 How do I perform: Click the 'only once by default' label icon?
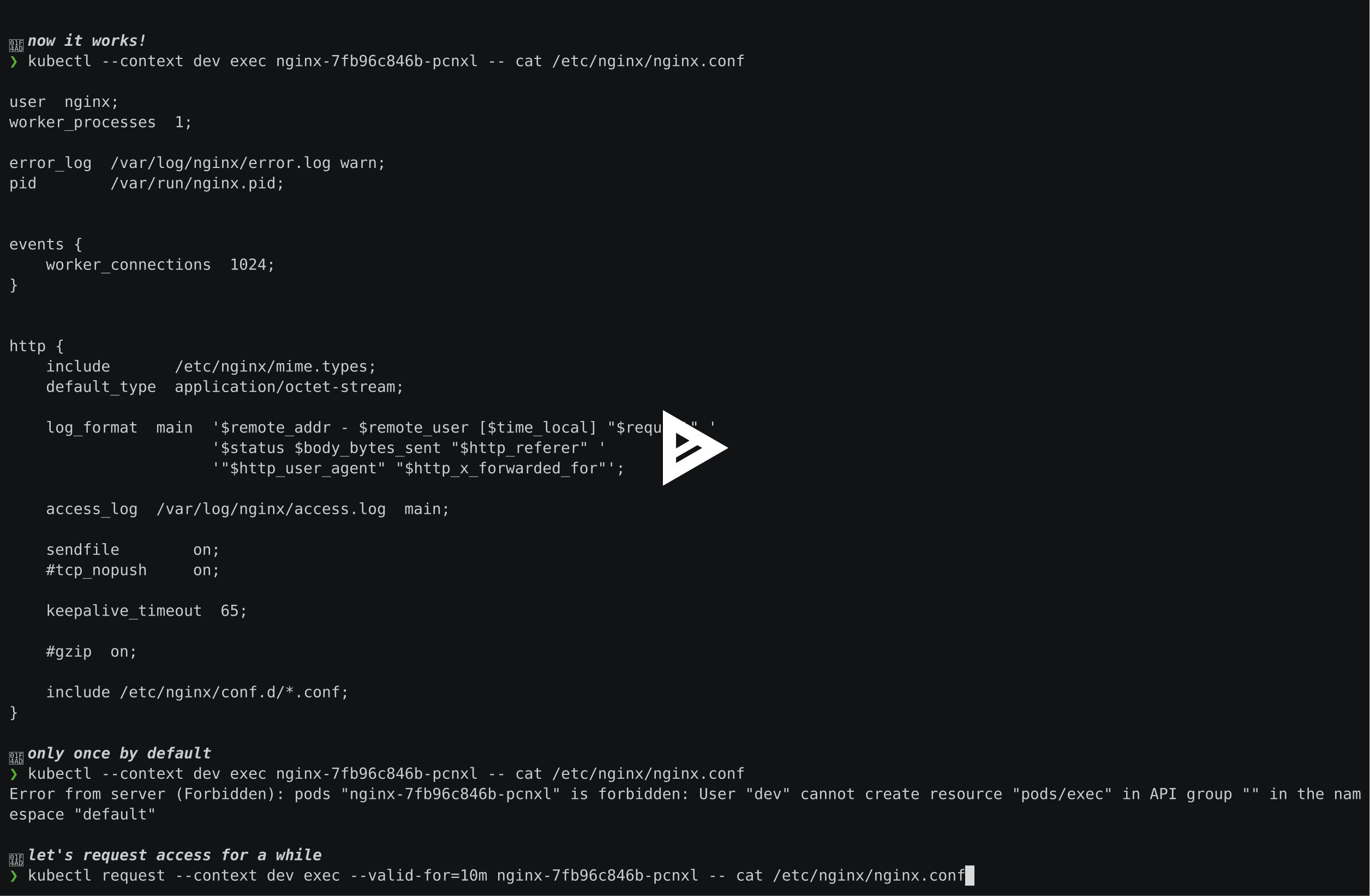tap(15, 753)
